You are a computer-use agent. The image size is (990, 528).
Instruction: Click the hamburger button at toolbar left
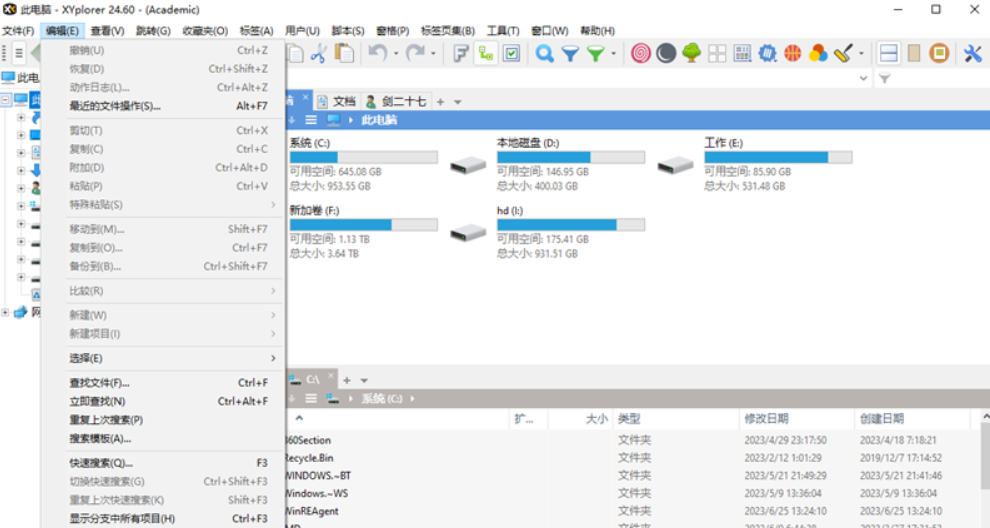[x=19, y=54]
